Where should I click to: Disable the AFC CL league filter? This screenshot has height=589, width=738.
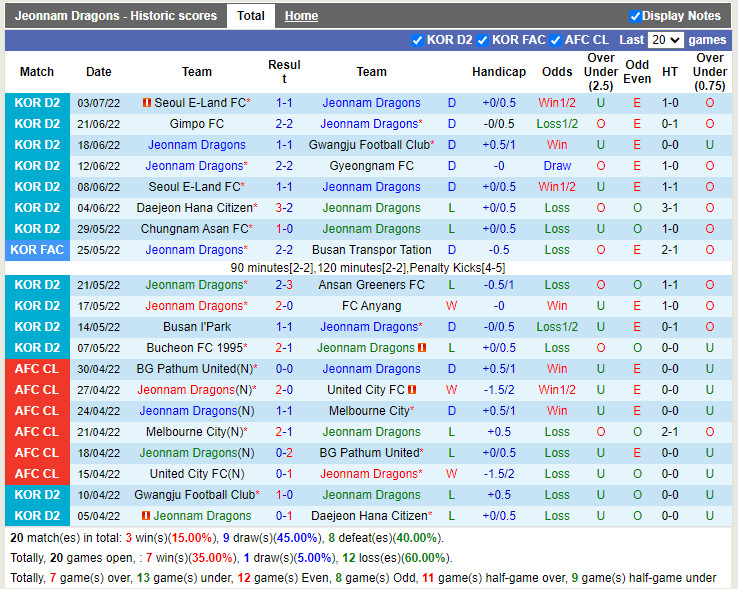(x=556, y=40)
